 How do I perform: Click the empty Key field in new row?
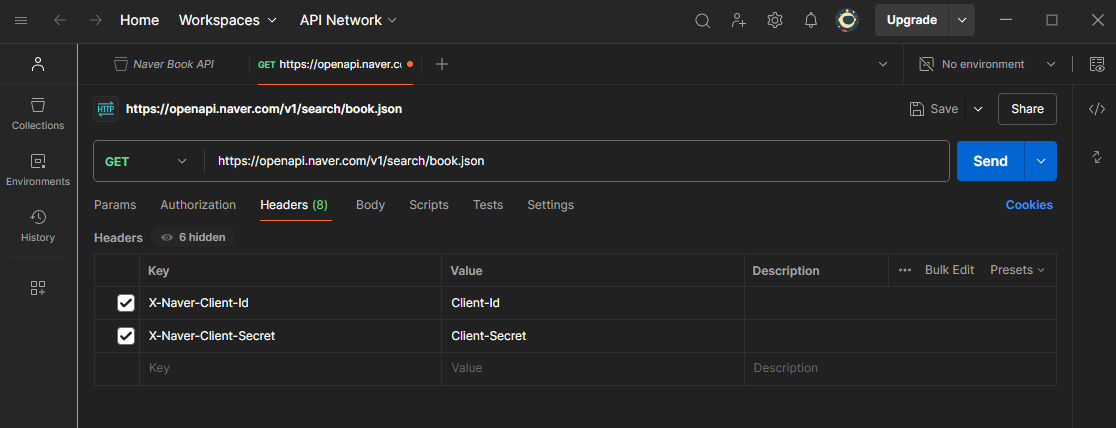[x=290, y=368]
